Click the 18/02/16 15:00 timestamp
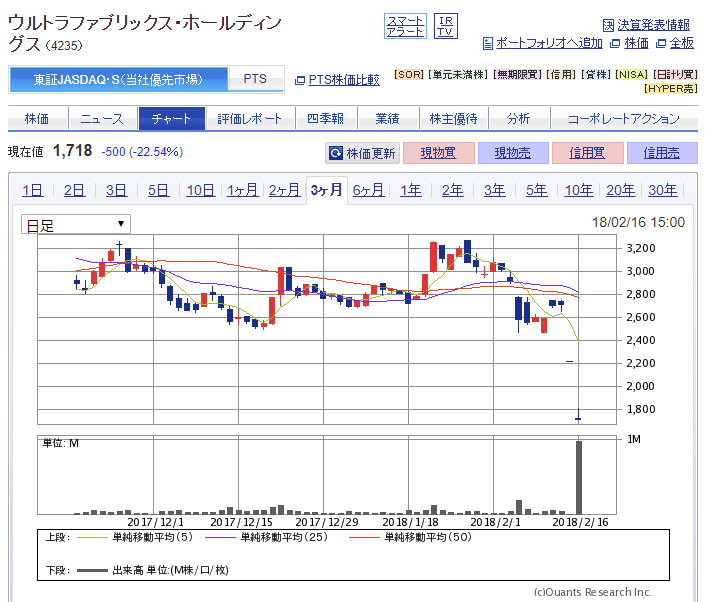The image size is (707, 602). coord(638,222)
